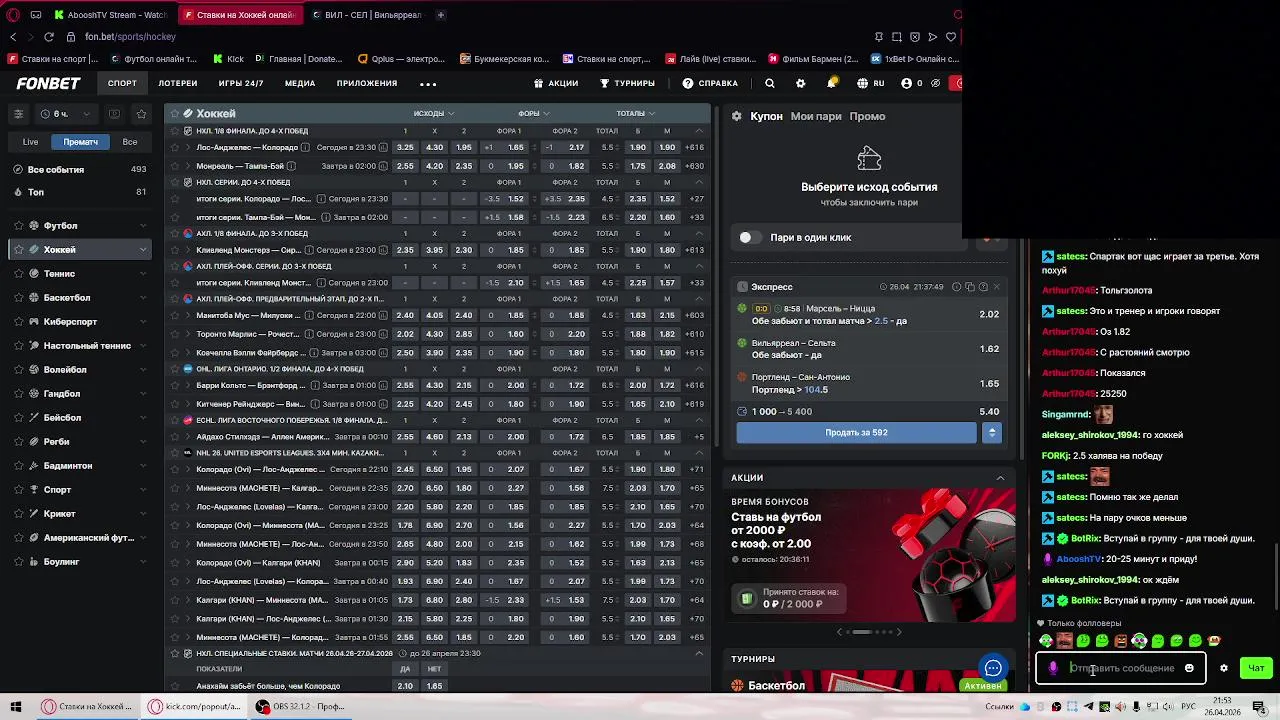Click the FONBET logo

48,83
